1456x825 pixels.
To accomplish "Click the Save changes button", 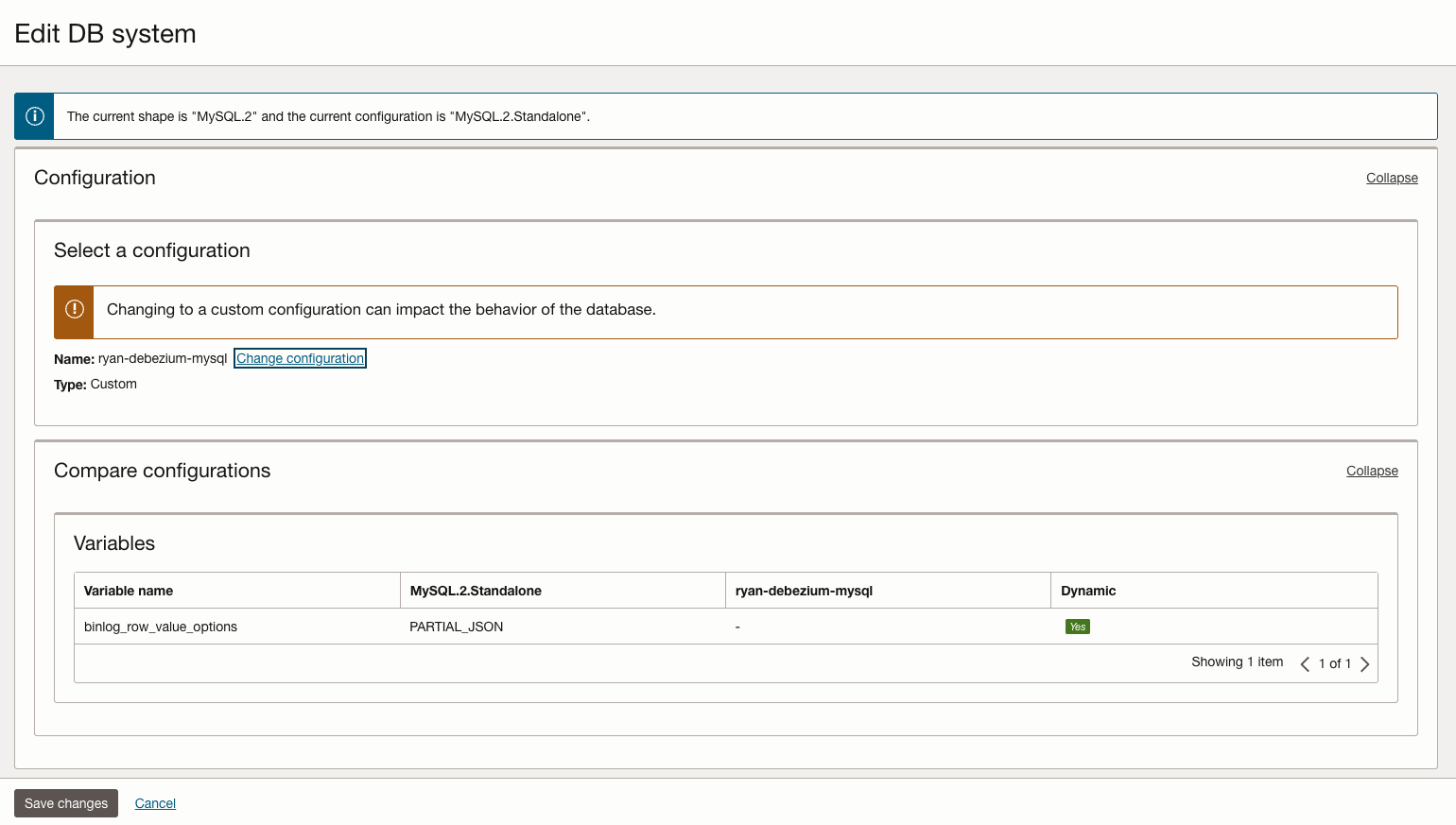I will click(x=65, y=802).
